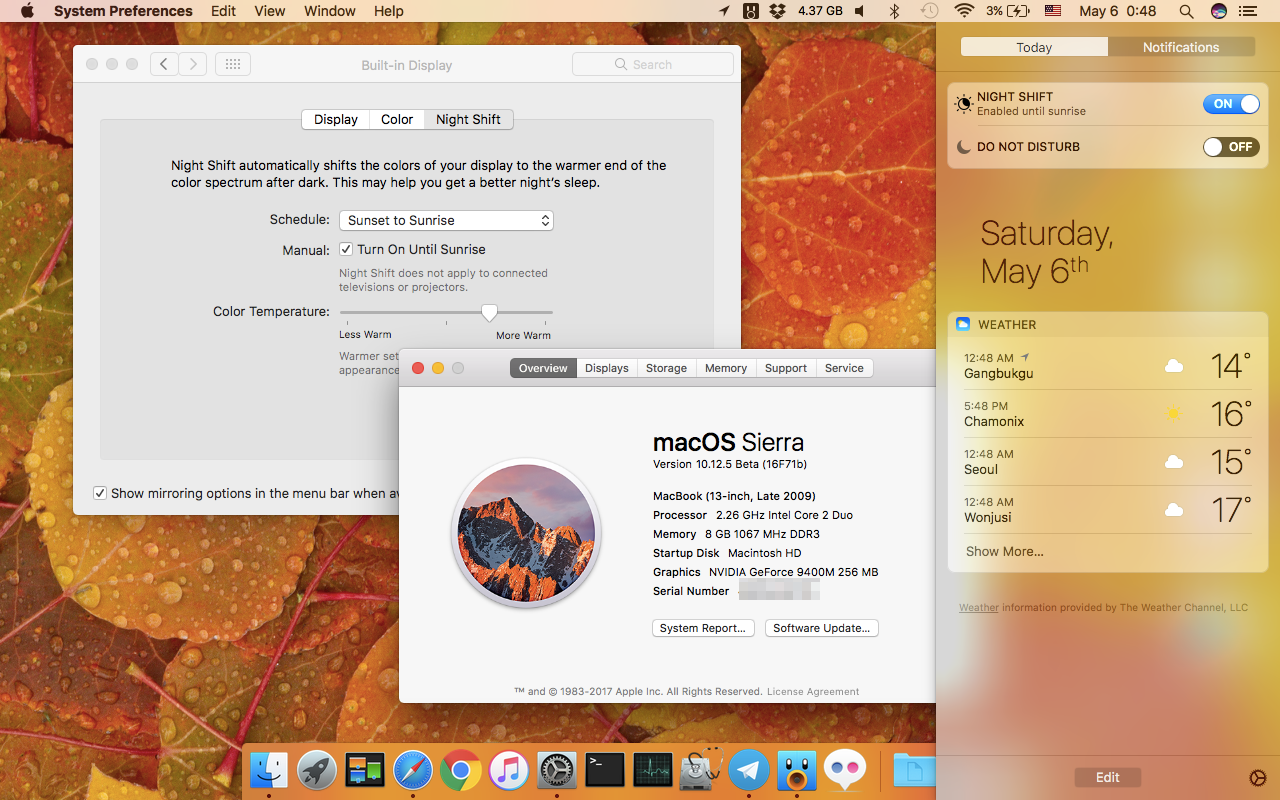Open Safari compass icon in dock
The width and height of the screenshot is (1280, 800).
(412, 770)
